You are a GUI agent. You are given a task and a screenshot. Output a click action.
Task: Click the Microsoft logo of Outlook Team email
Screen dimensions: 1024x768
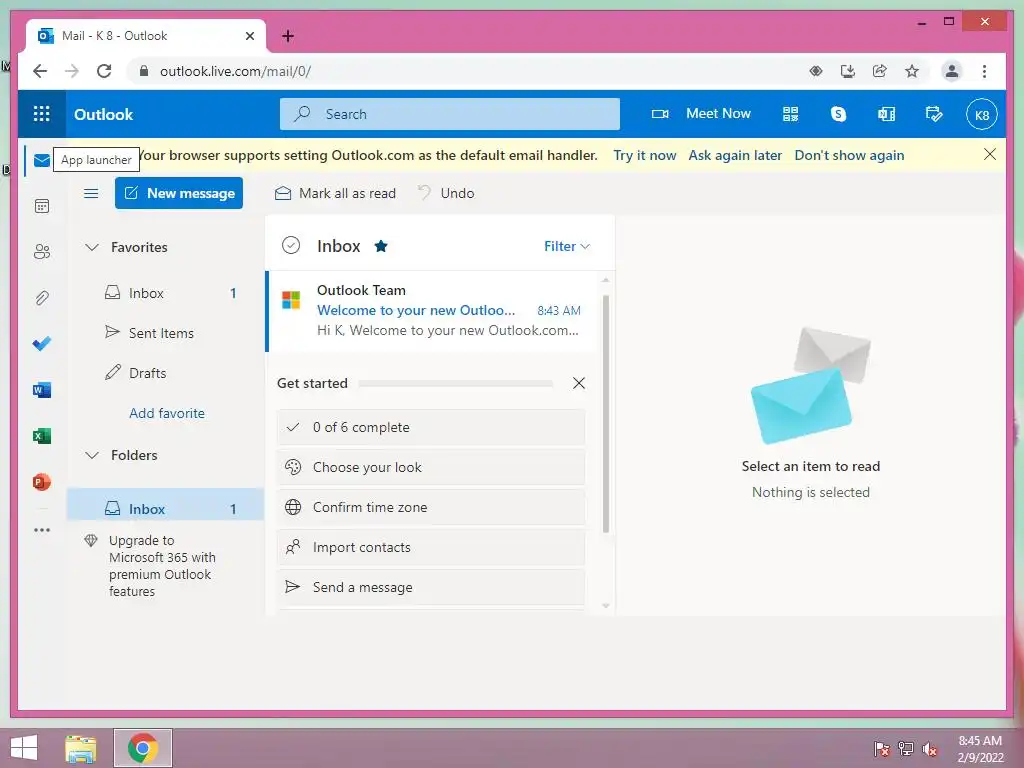click(291, 300)
